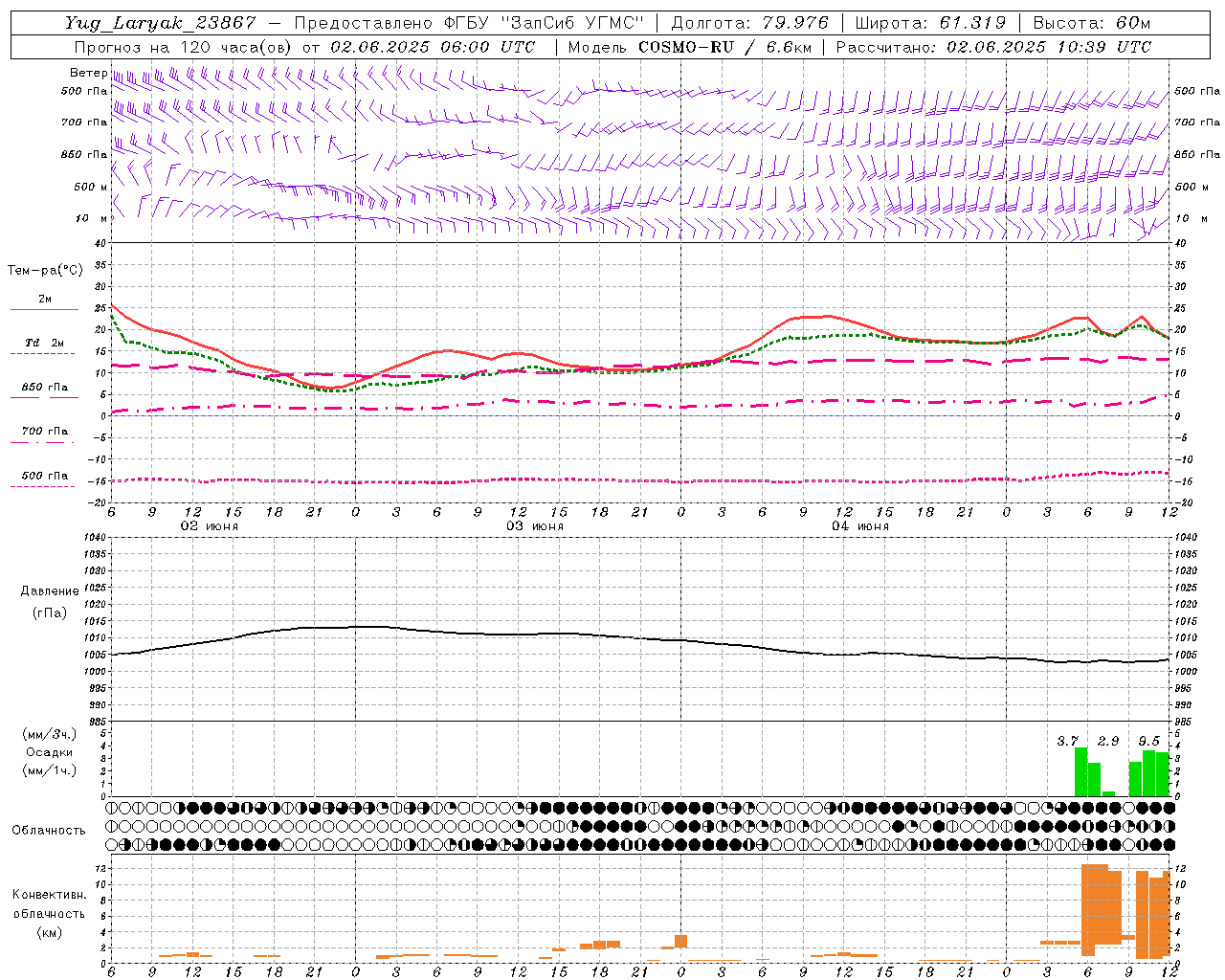
Task: Click the 'Облачность' cloud cover row label
Action: pyautogui.click(x=49, y=830)
